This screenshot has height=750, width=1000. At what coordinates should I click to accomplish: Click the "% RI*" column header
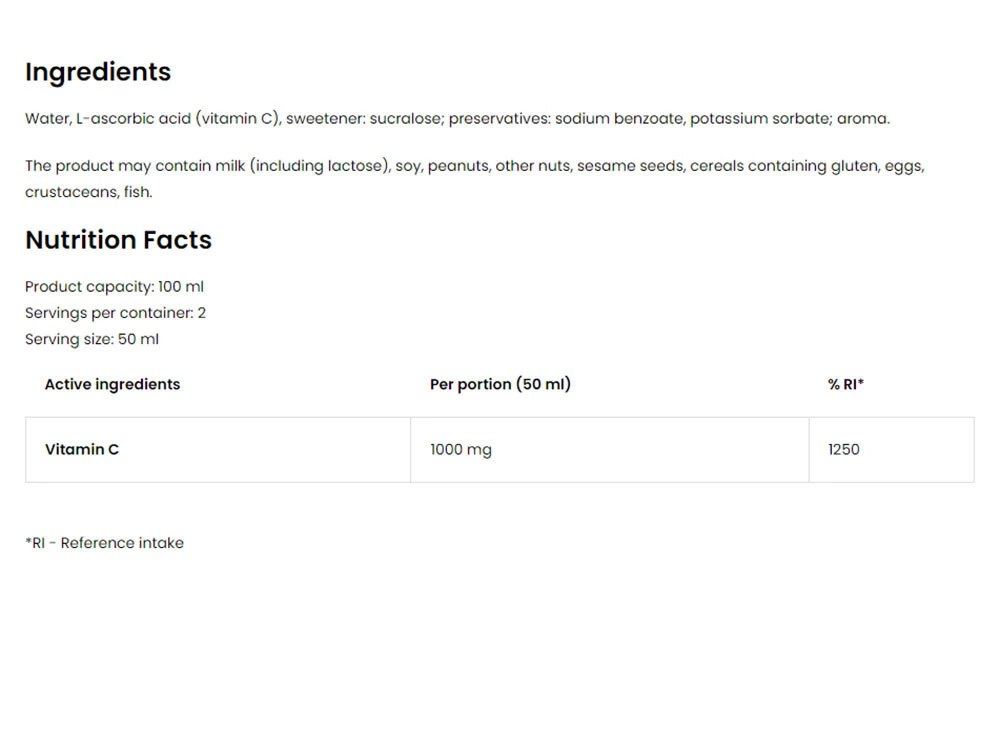845,384
